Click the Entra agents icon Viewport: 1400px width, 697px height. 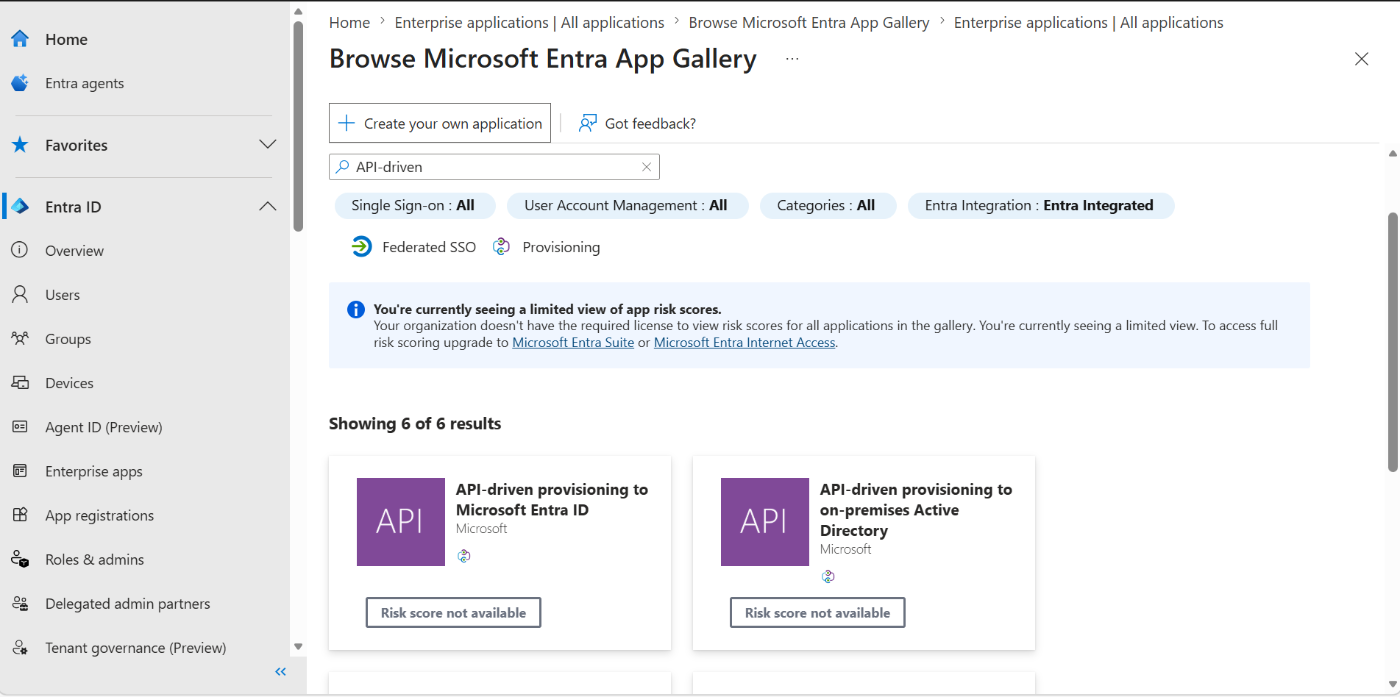[x=20, y=83]
